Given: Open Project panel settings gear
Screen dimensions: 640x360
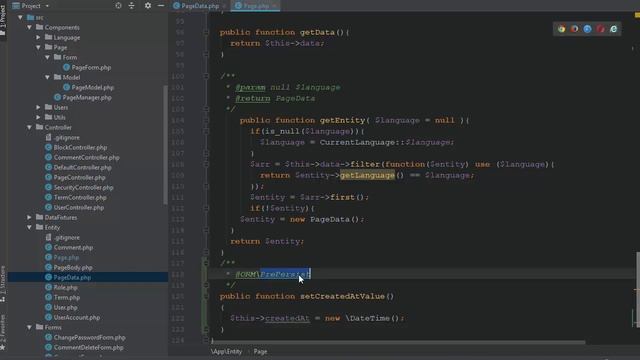Looking at the screenshot, I should 148,6.
